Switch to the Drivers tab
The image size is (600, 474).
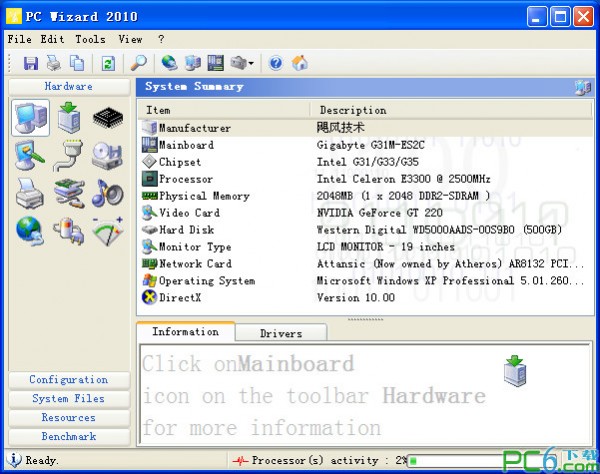pos(281,333)
